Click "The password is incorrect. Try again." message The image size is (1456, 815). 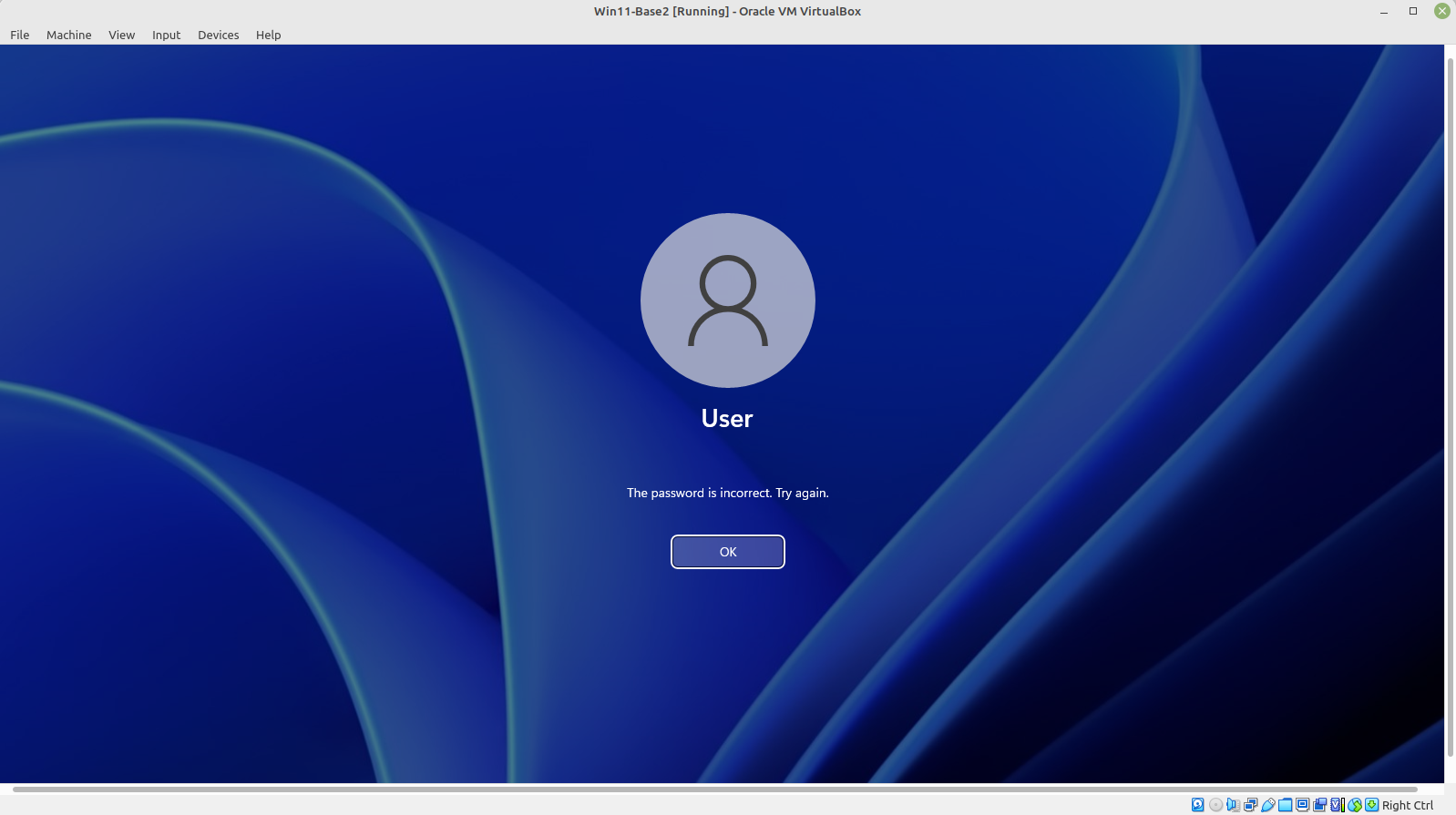tap(728, 493)
